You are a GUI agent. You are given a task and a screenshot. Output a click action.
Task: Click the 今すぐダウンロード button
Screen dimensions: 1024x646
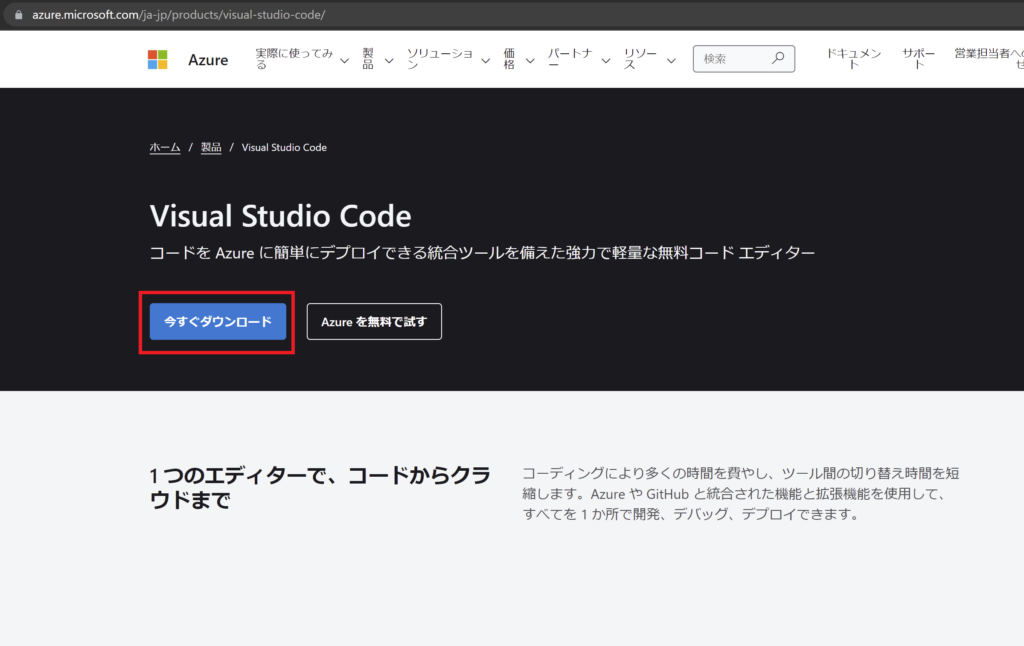(x=217, y=321)
